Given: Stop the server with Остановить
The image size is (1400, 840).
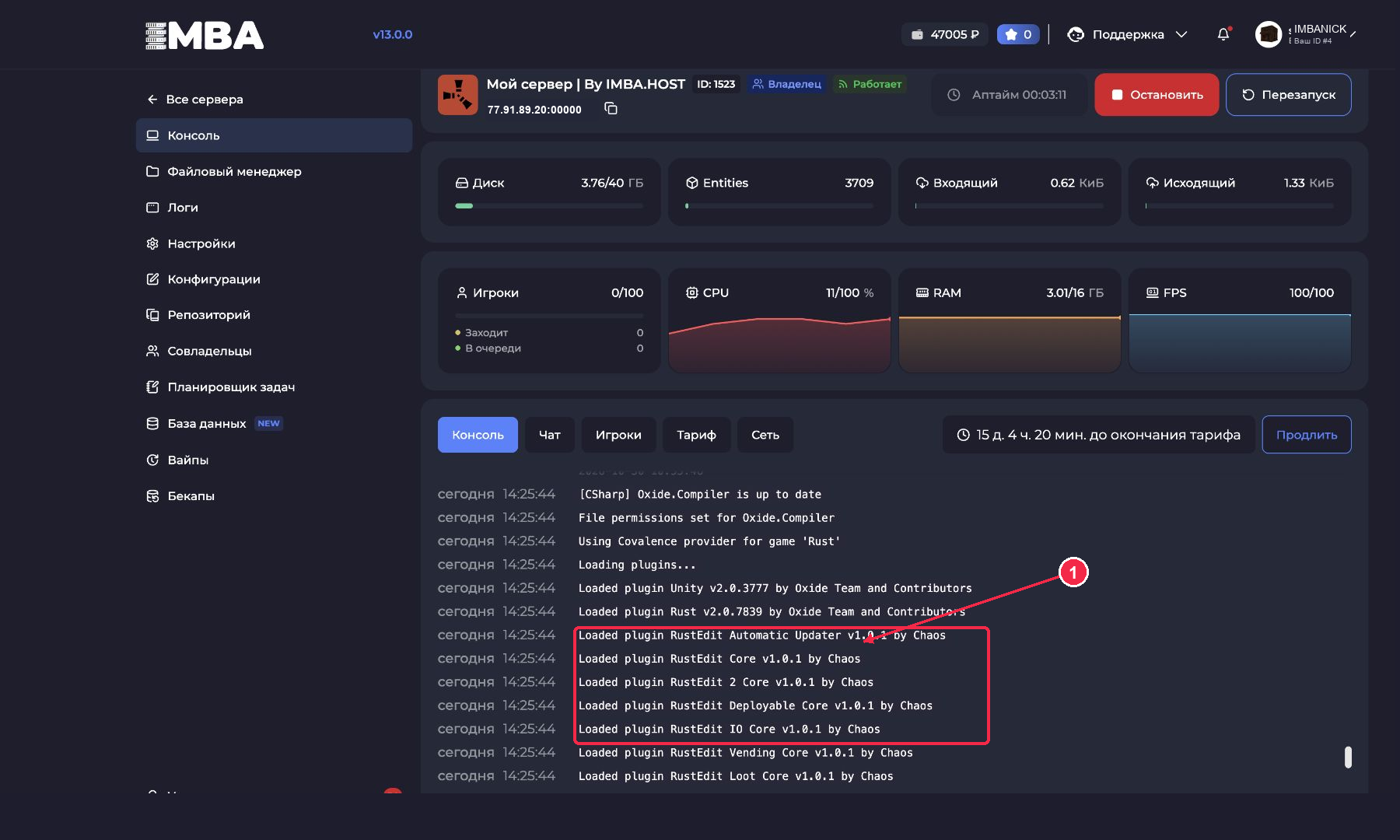Looking at the screenshot, I should tap(1157, 95).
